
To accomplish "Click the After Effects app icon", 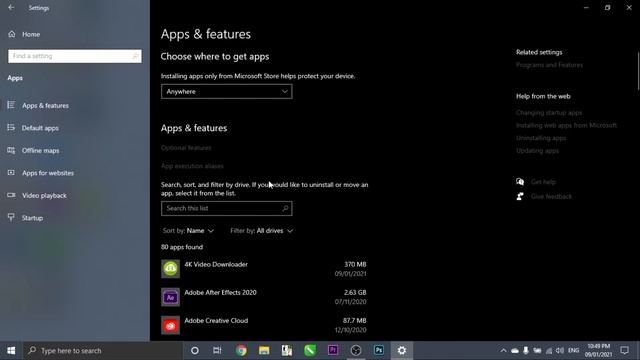I will 170,297.
